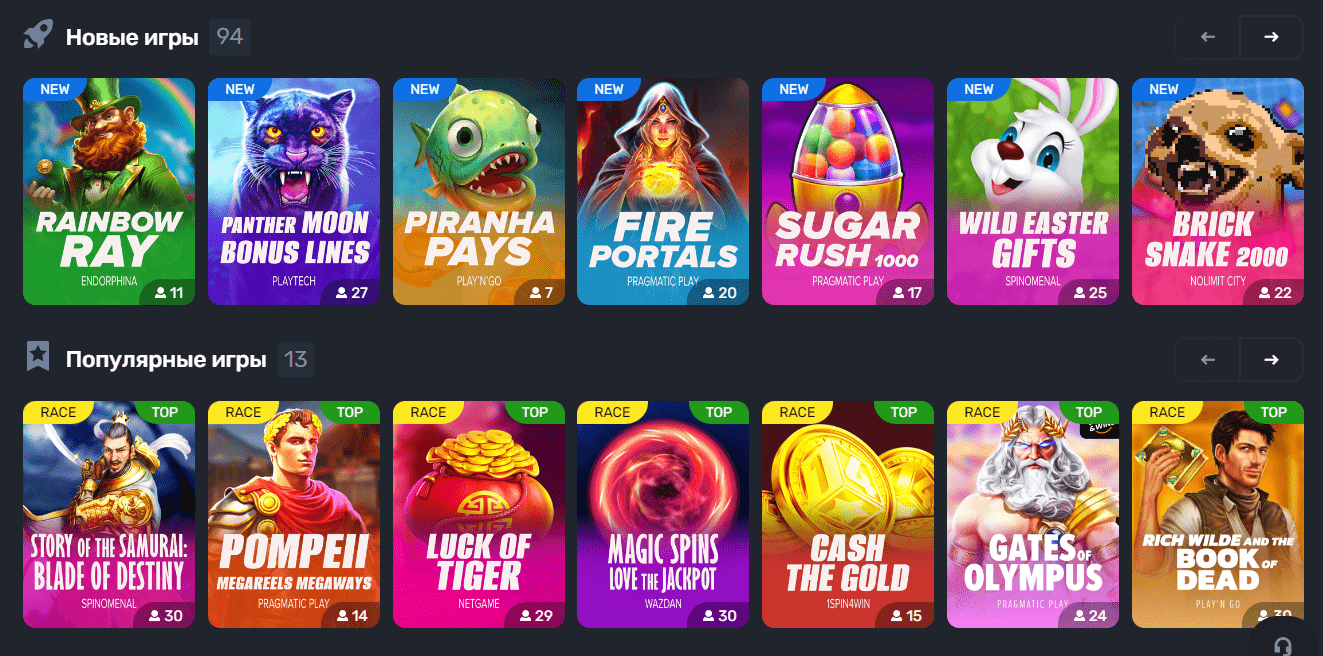Open the Популярные игры section heading
This screenshot has width=1323, height=656.
coord(166,359)
